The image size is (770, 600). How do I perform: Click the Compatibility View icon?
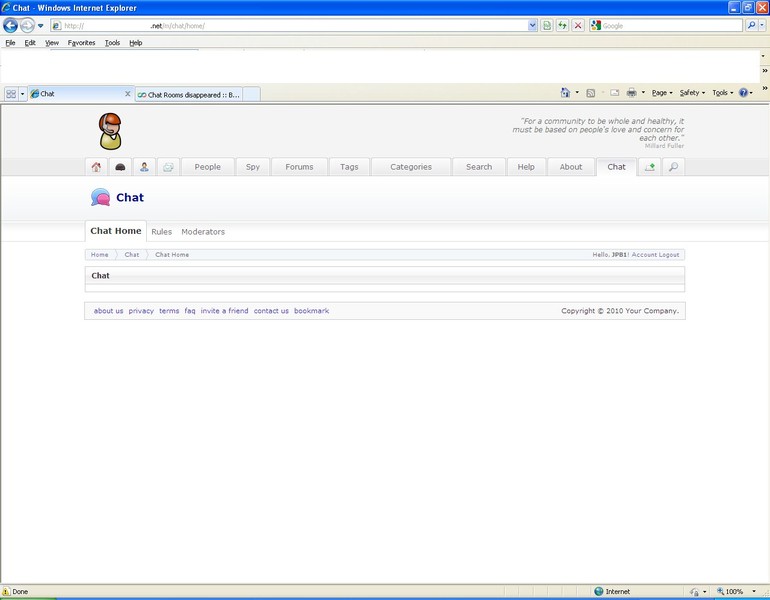pyautogui.click(x=547, y=26)
